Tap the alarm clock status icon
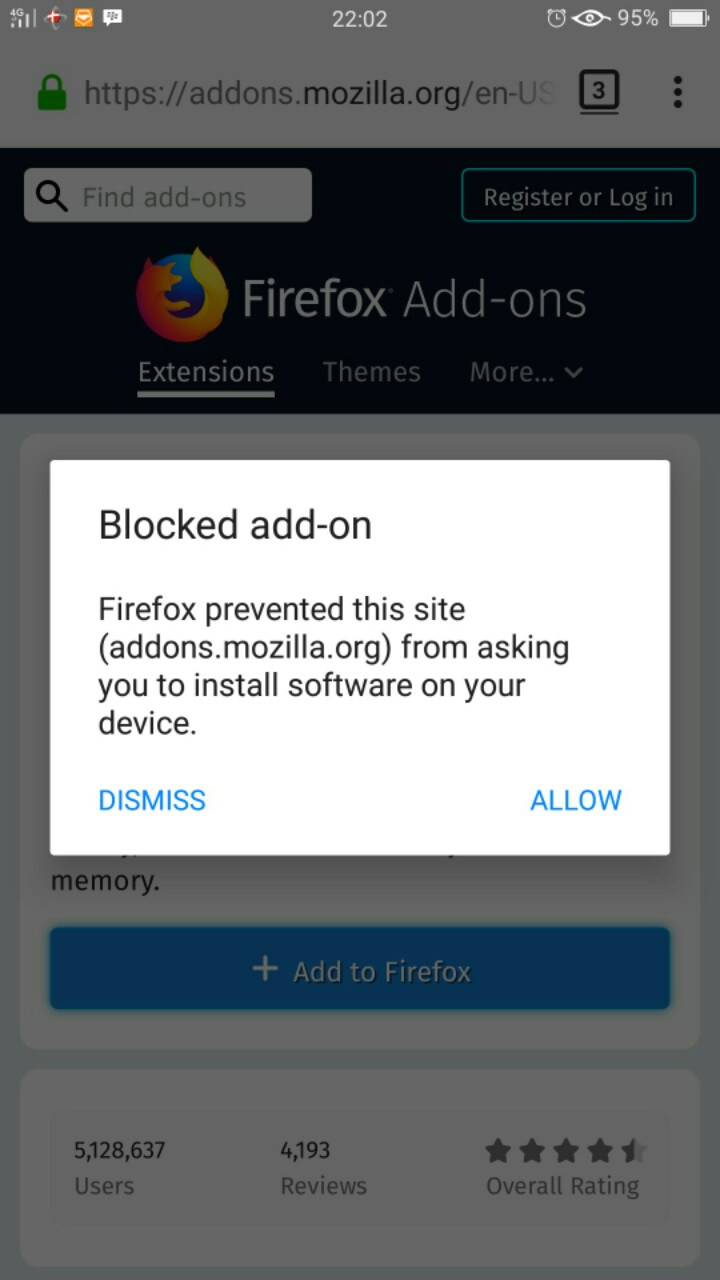 tap(557, 18)
